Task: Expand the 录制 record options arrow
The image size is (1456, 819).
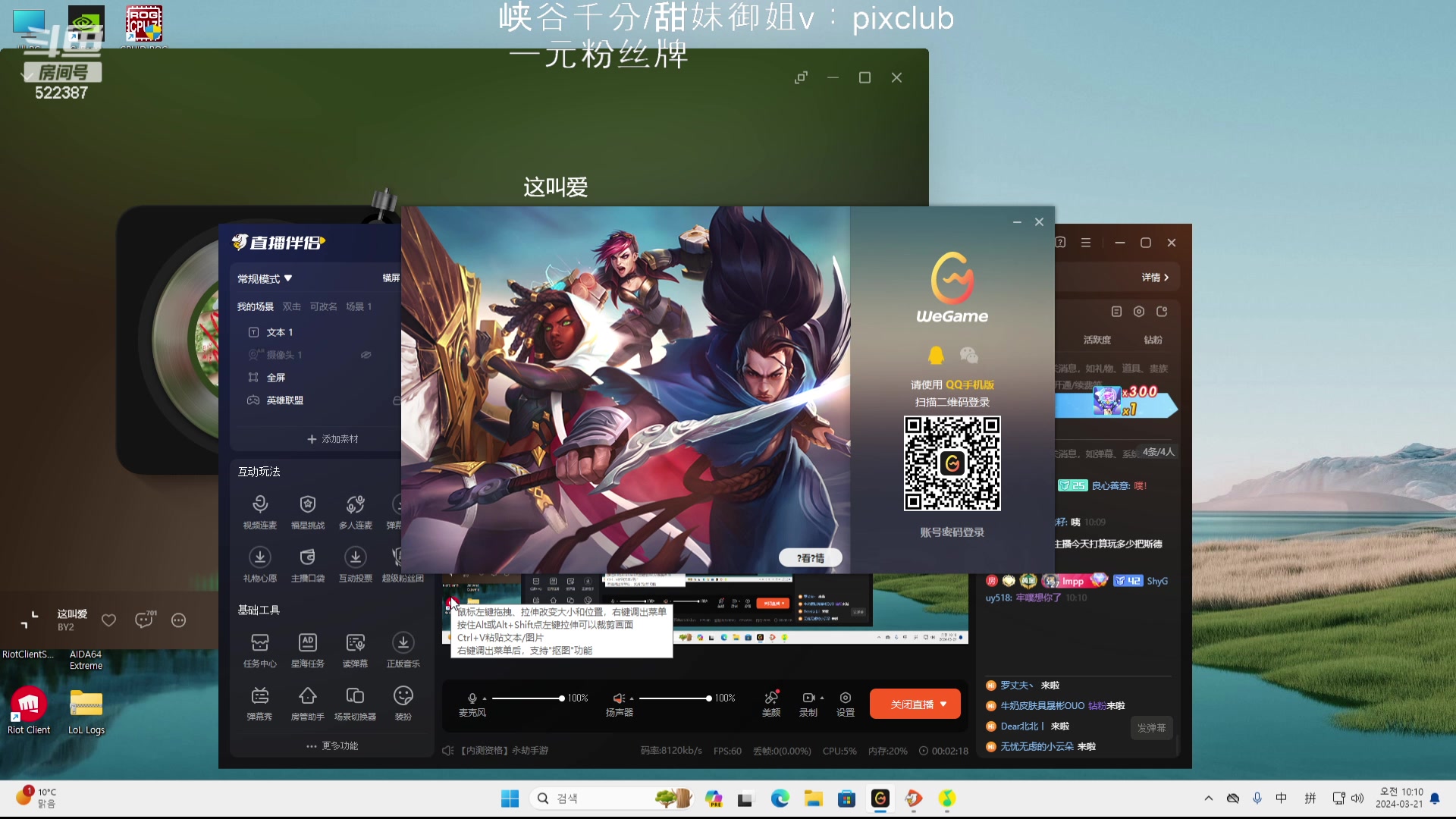Action: 822,698
